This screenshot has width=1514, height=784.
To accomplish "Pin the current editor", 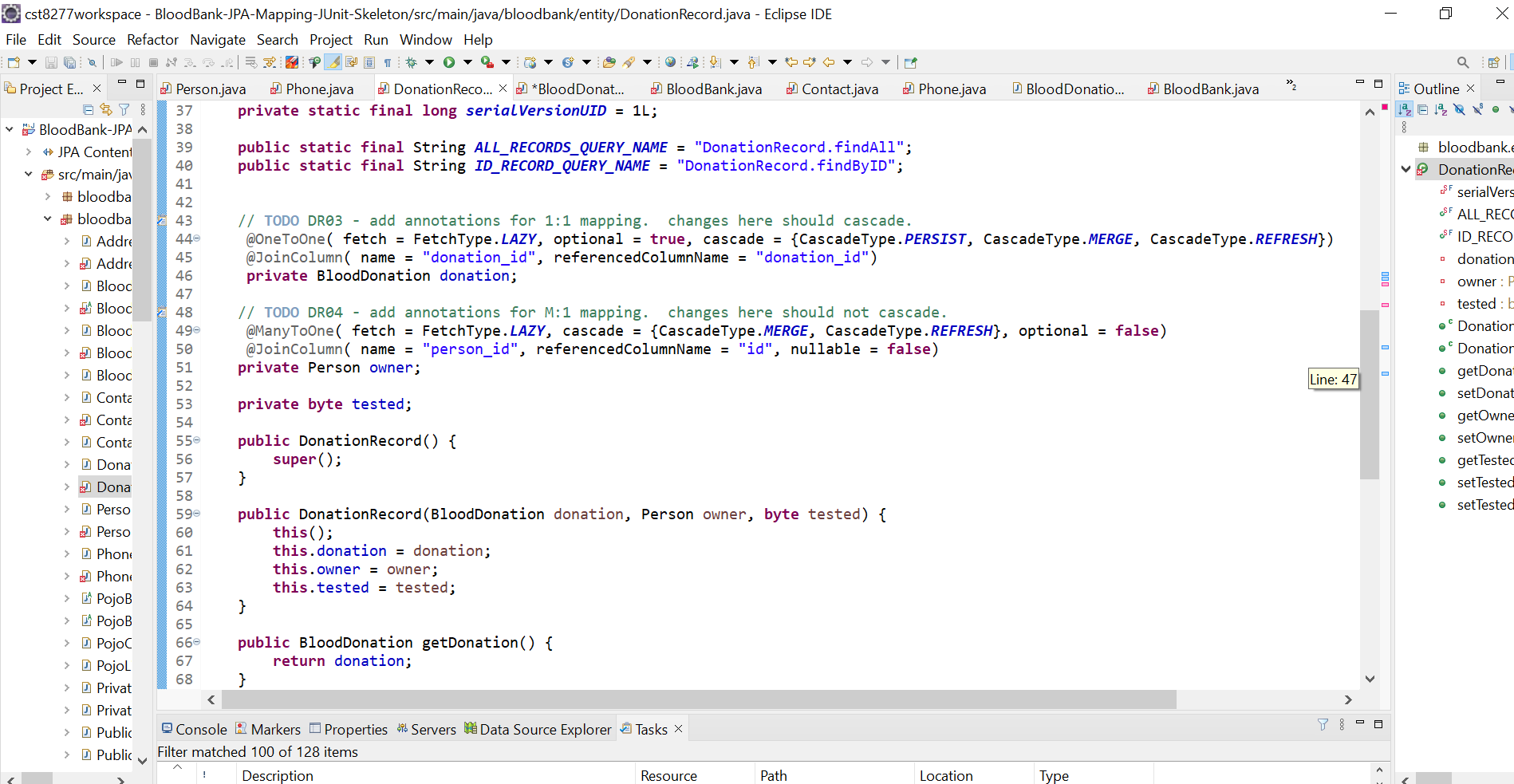I will 911,61.
